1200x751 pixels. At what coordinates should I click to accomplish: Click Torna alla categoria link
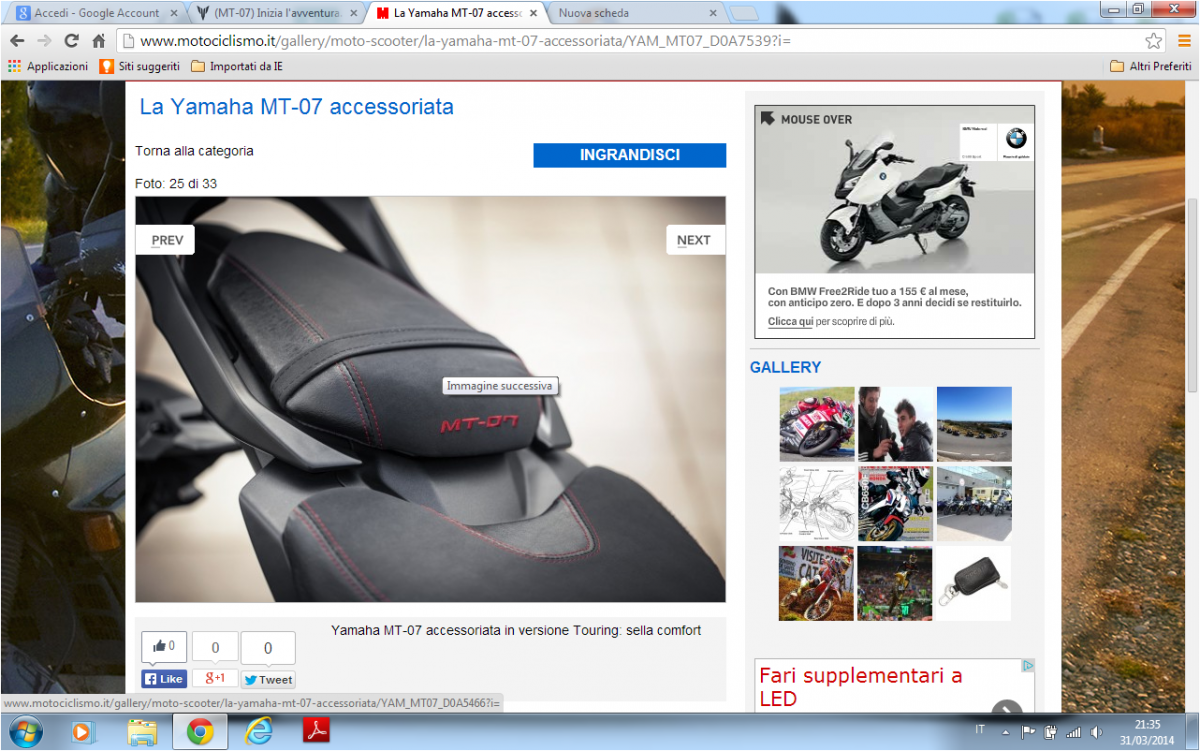pos(194,151)
